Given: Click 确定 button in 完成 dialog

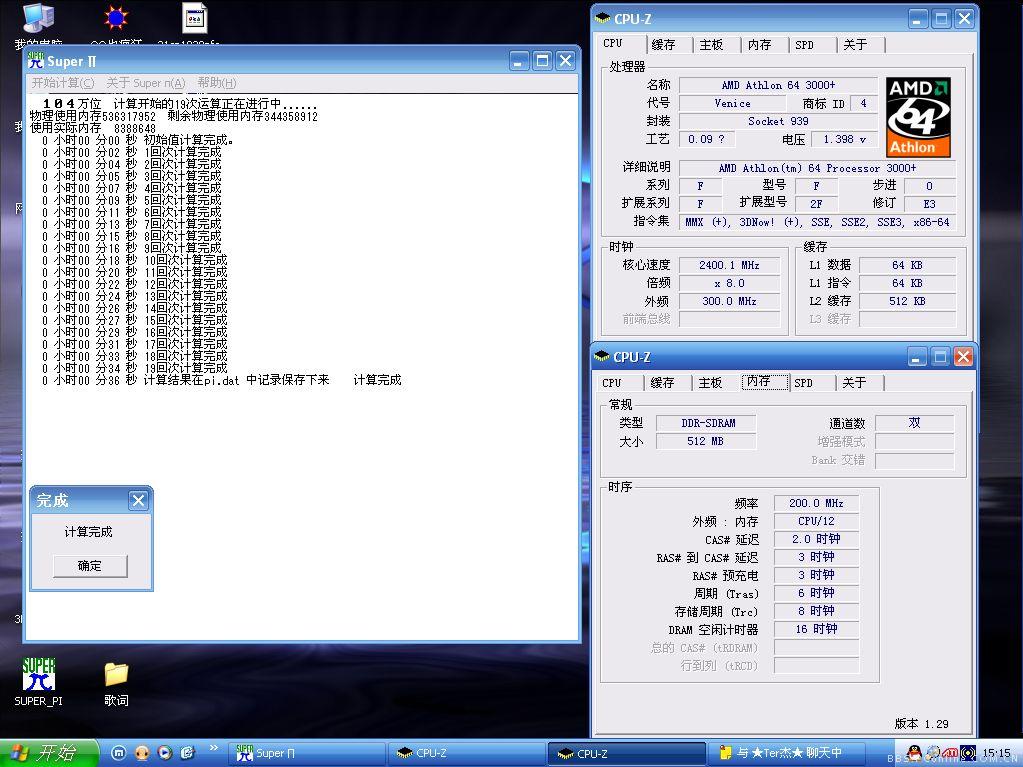Looking at the screenshot, I should tap(89, 565).
